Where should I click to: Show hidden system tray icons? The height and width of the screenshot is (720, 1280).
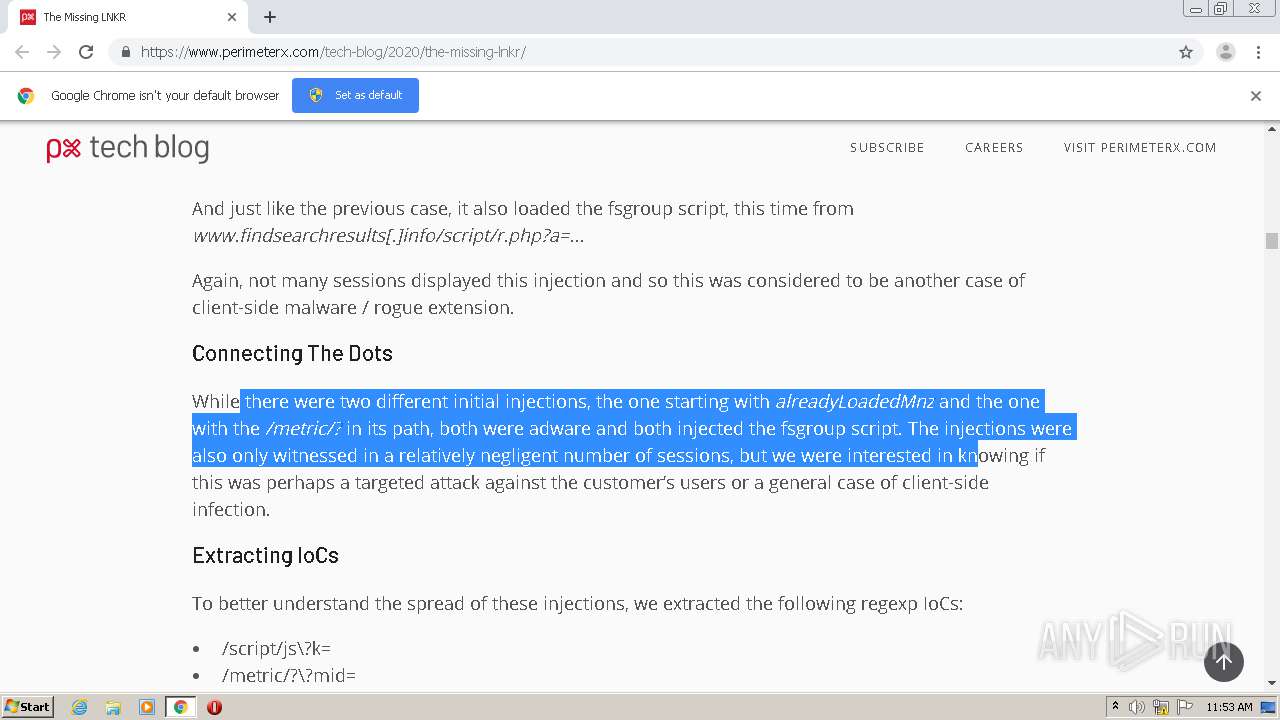point(1115,707)
